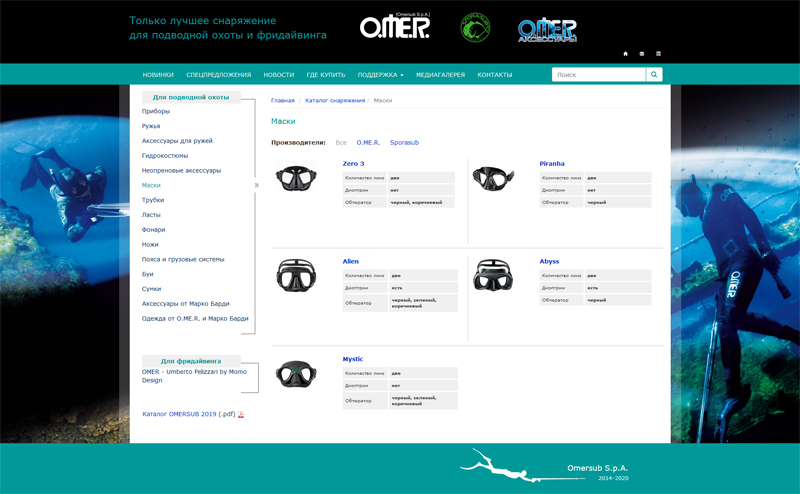Open the Ружья category
The height and width of the screenshot is (494, 800).
pos(151,126)
